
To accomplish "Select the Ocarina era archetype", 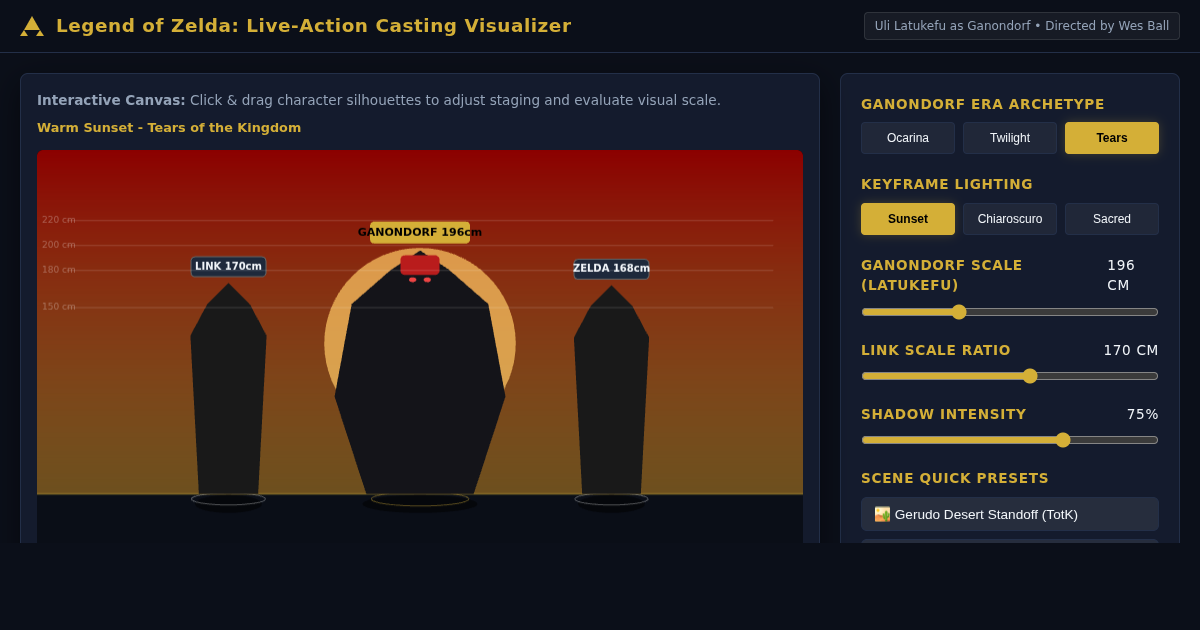I will point(908,138).
